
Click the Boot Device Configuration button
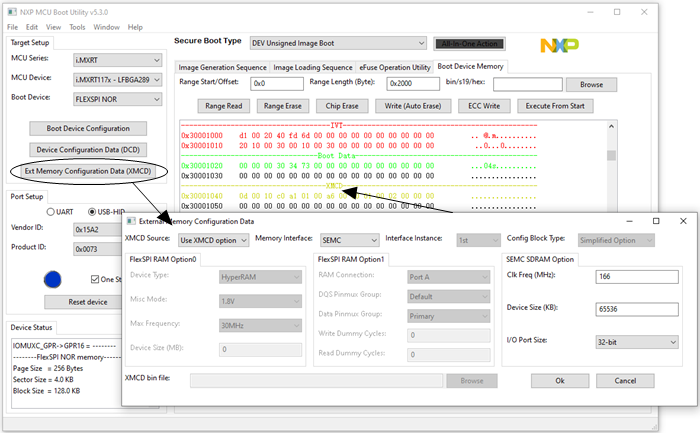point(88,129)
